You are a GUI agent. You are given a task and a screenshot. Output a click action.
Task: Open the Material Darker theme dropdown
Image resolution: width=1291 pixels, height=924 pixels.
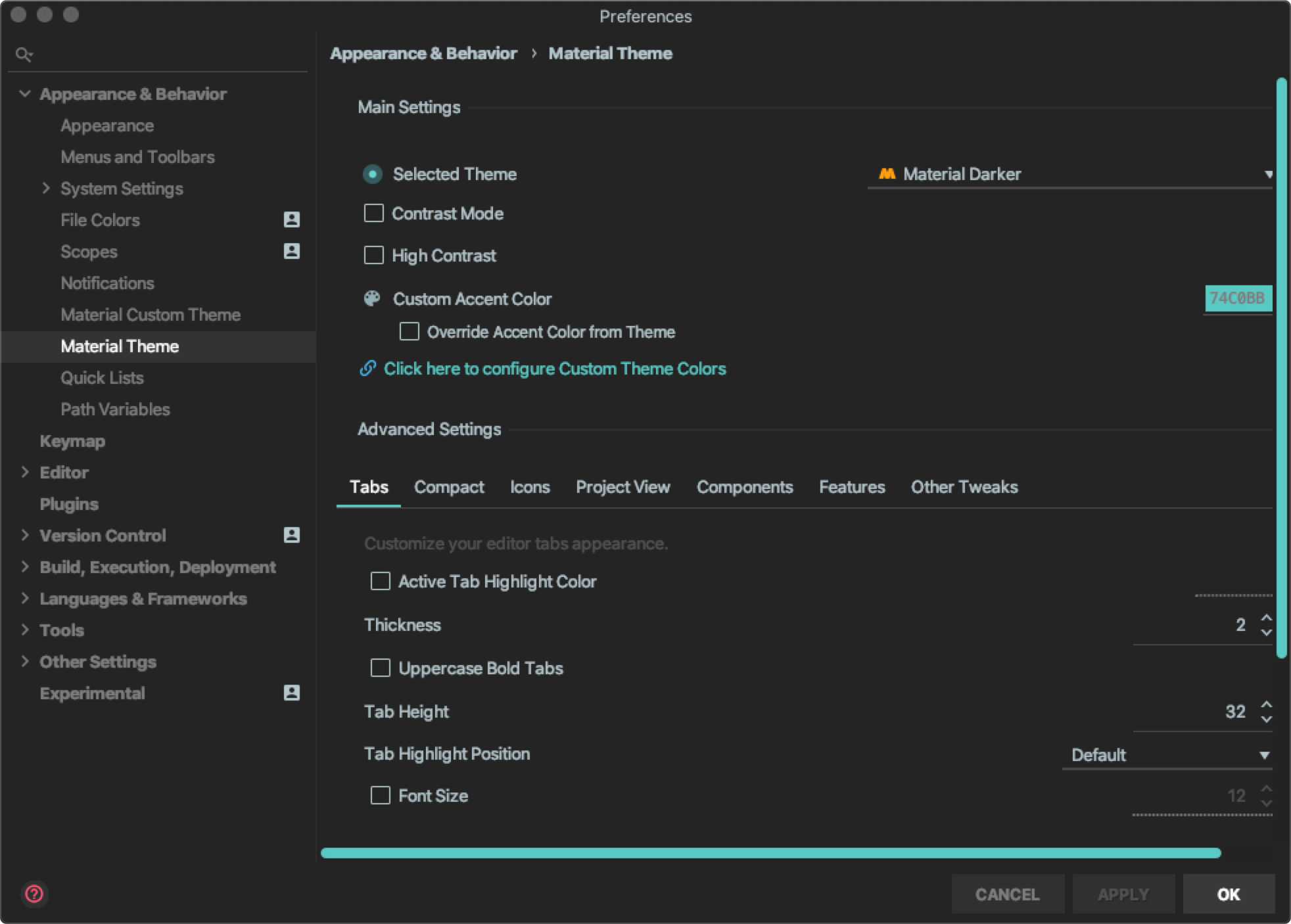coord(1070,174)
